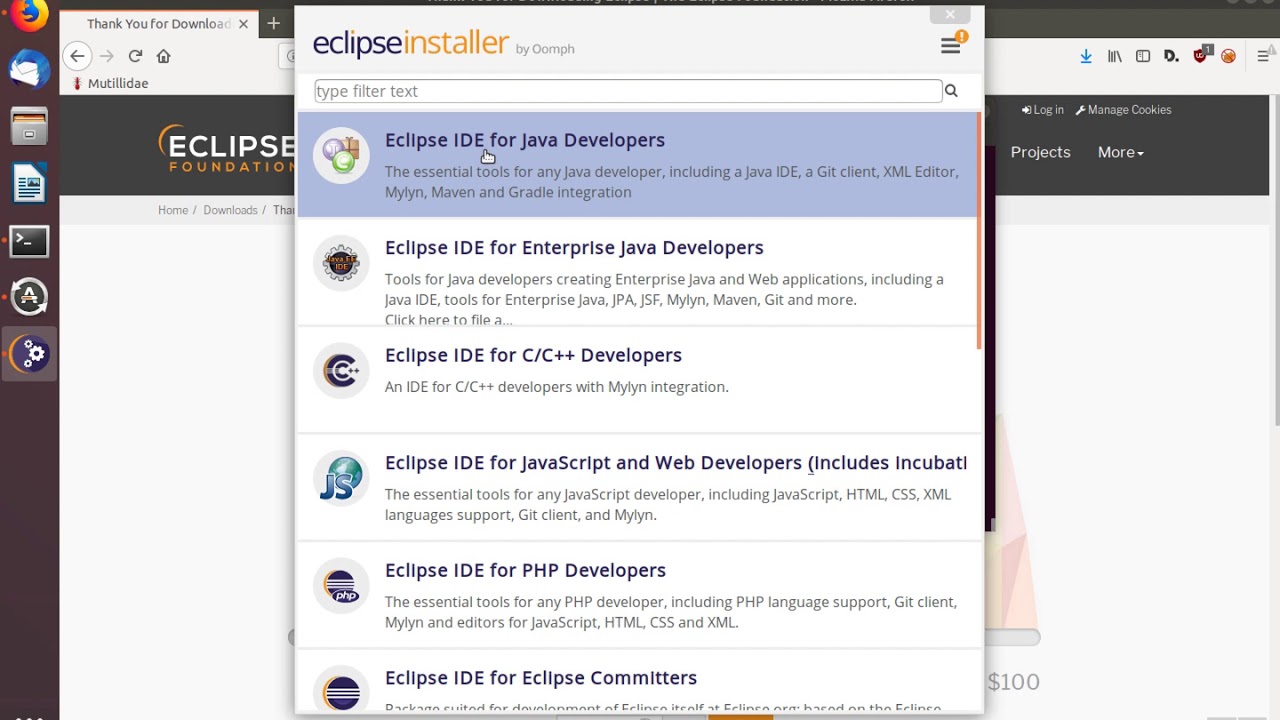Open the Mutillidae bookmark
The height and width of the screenshot is (720, 1280).
click(109, 83)
